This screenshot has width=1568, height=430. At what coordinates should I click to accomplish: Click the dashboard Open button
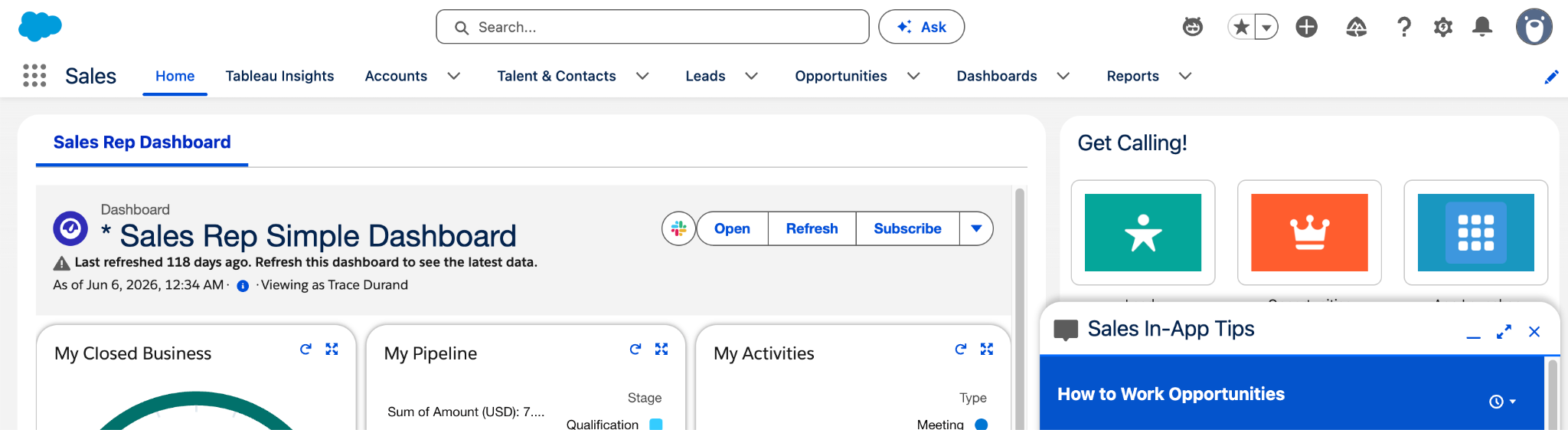[x=732, y=228]
